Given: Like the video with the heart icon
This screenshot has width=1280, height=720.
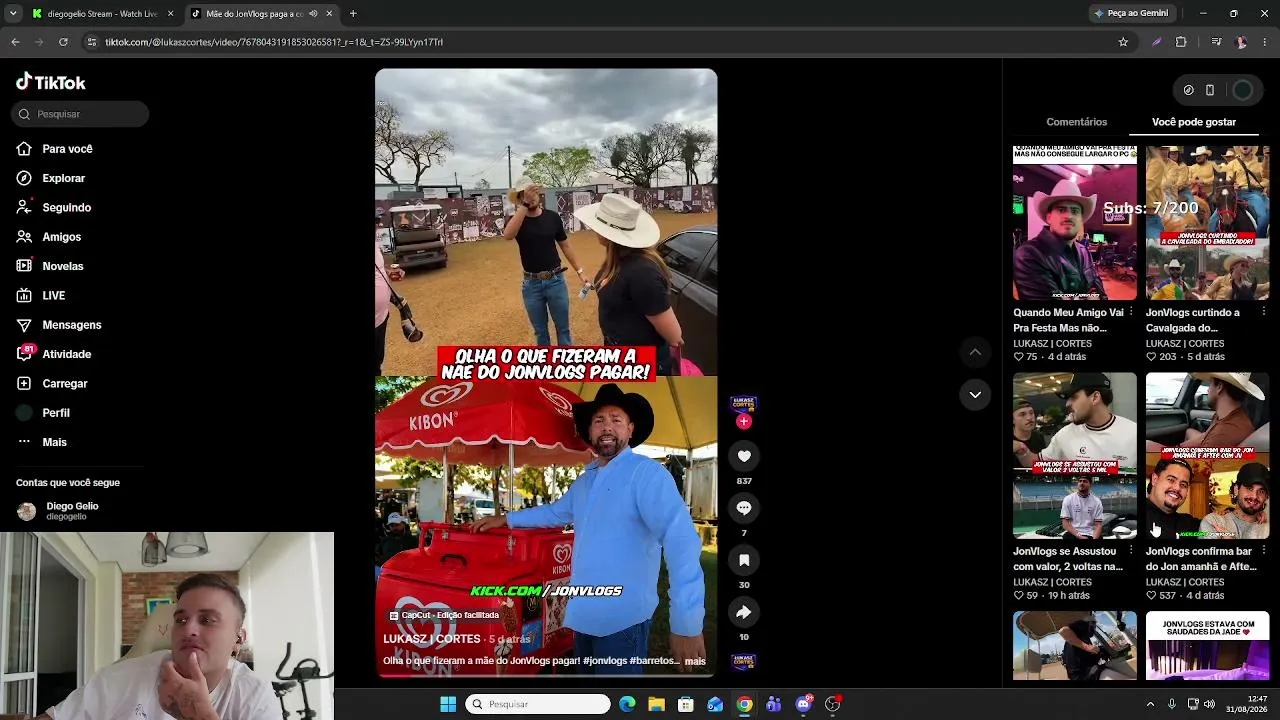Looking at the screenshot, I should click(744, 456).
